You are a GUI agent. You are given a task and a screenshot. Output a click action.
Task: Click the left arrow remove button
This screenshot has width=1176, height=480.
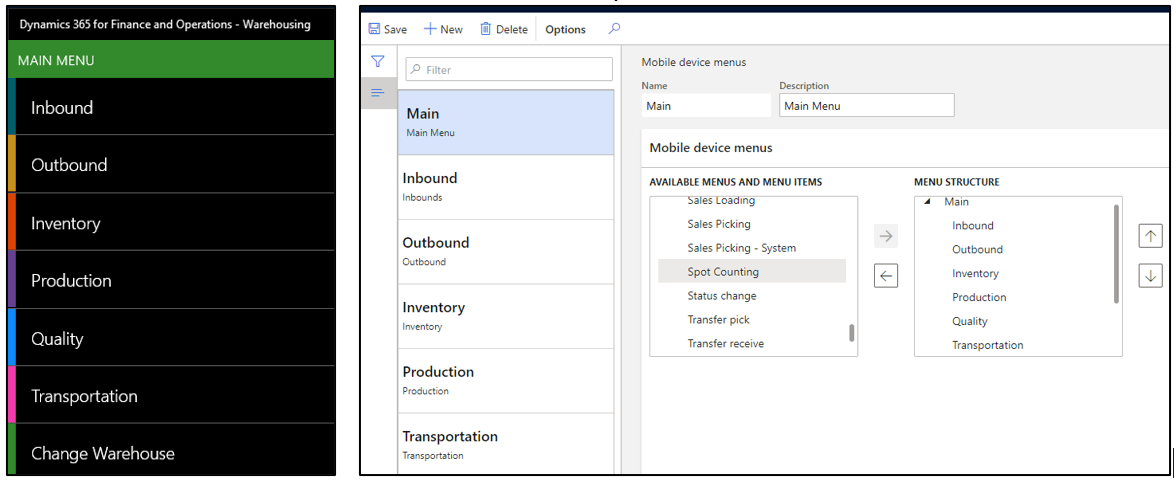pyautogui.click(x=886, y=276)
